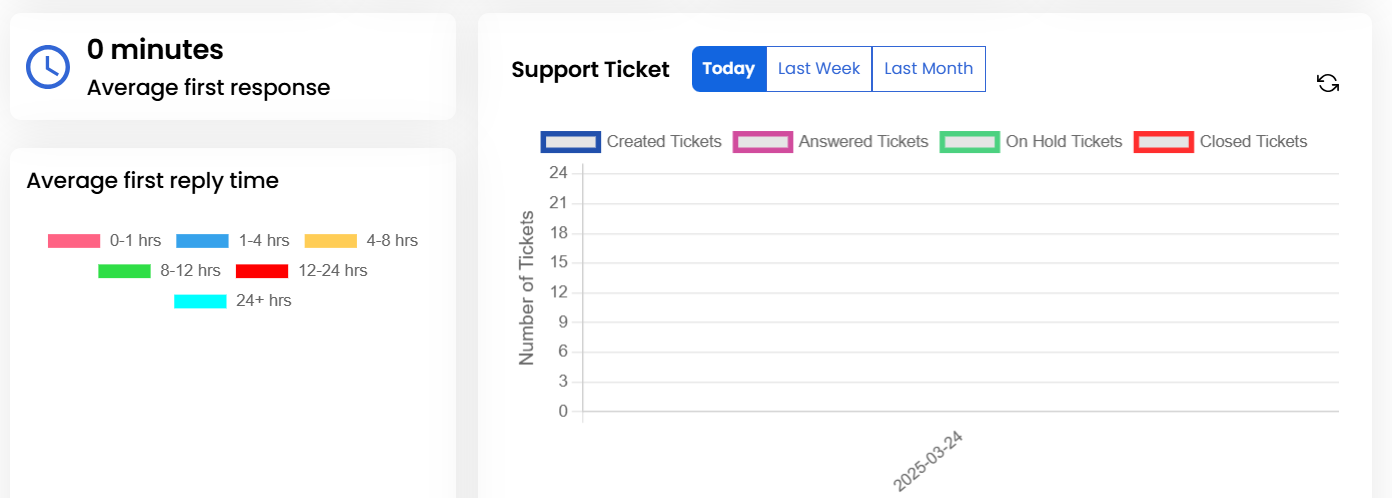This screenshot has width=1392, height=498.
Task: Click the blue 1-4 hrs color swatch
Action: [202, 241]
